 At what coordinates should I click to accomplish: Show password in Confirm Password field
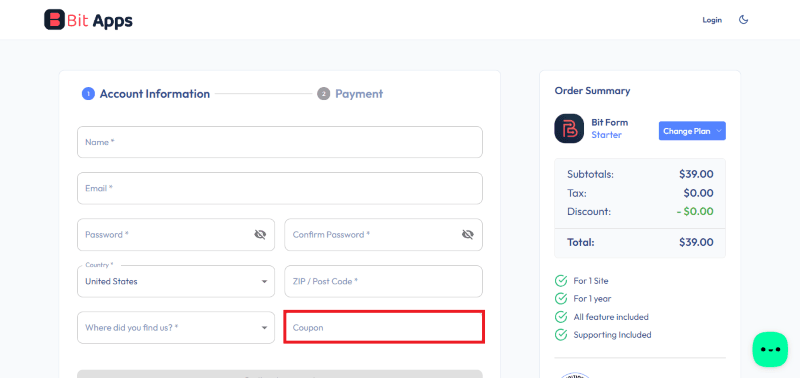click(x=468, y=235)
